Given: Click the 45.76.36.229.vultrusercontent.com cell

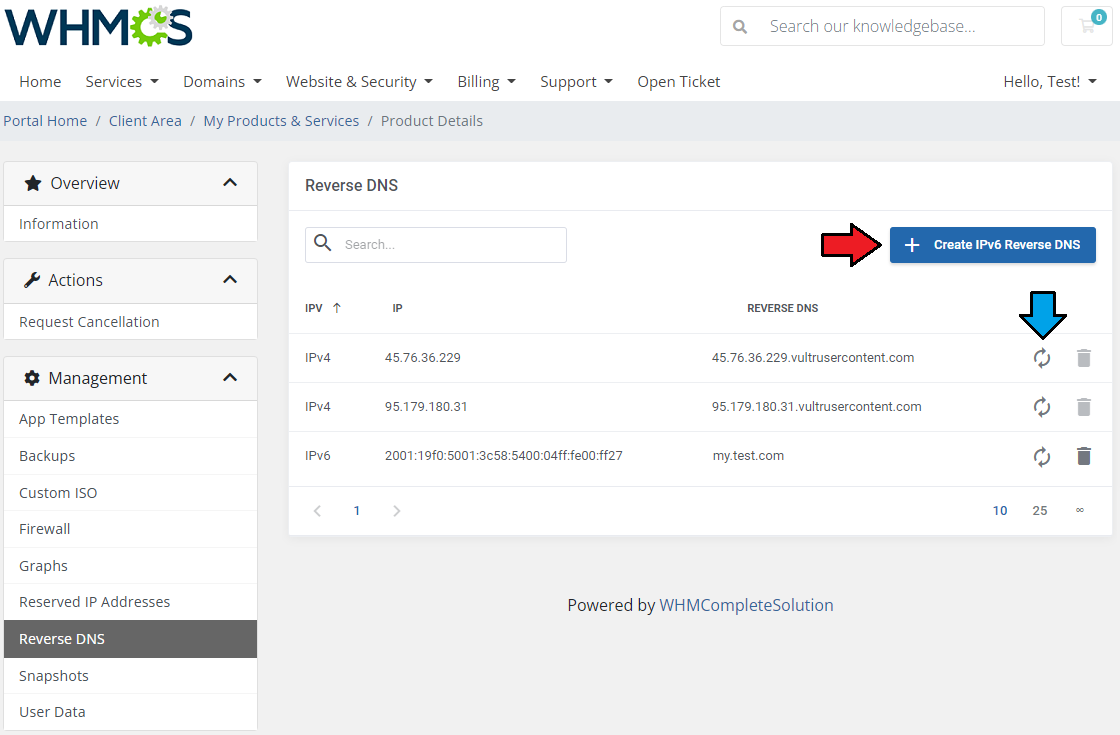Looking at the screenshot, I should (x=813, y=358).
